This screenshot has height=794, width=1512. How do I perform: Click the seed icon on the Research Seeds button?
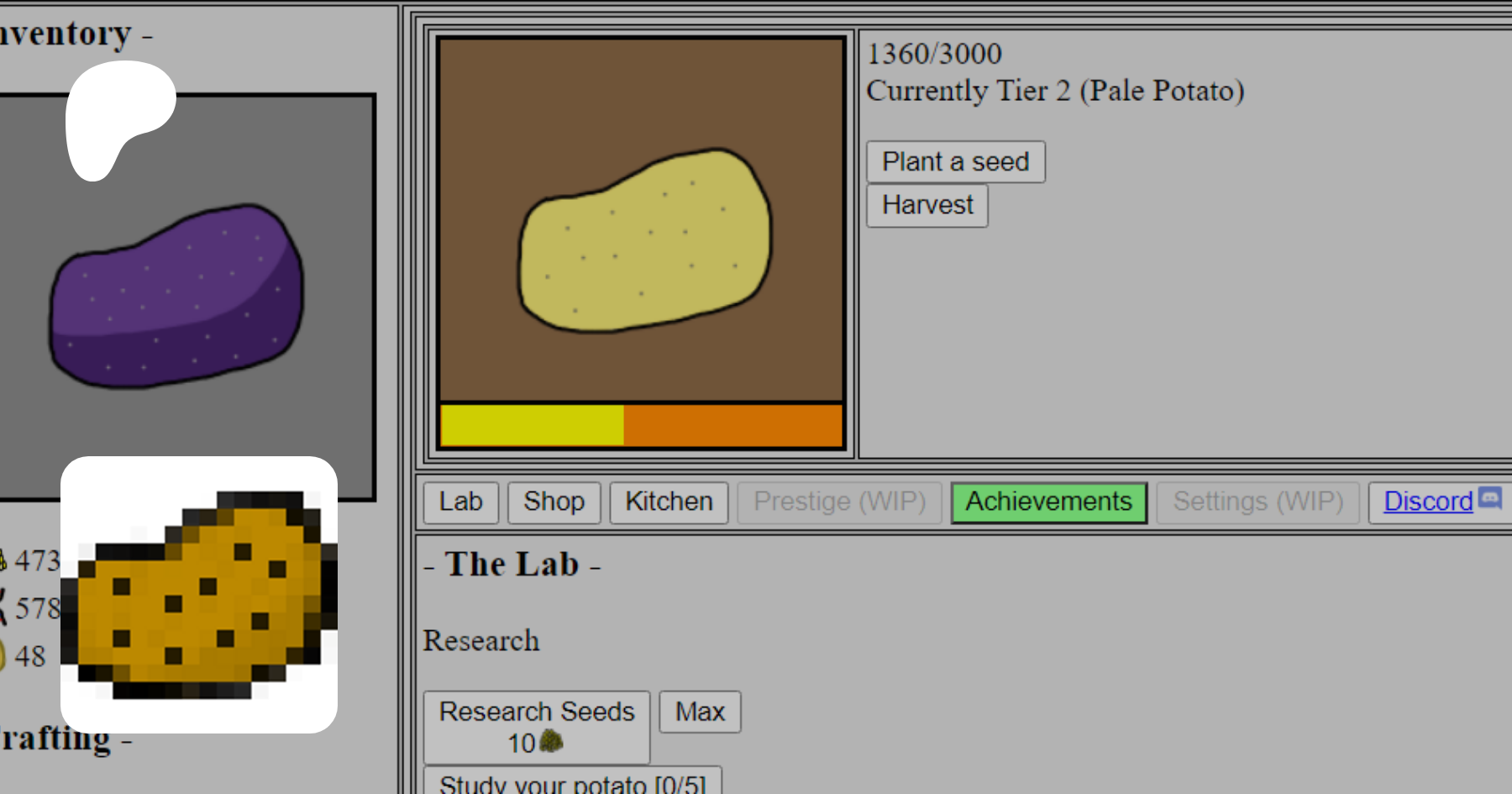(x=551, y=742)
